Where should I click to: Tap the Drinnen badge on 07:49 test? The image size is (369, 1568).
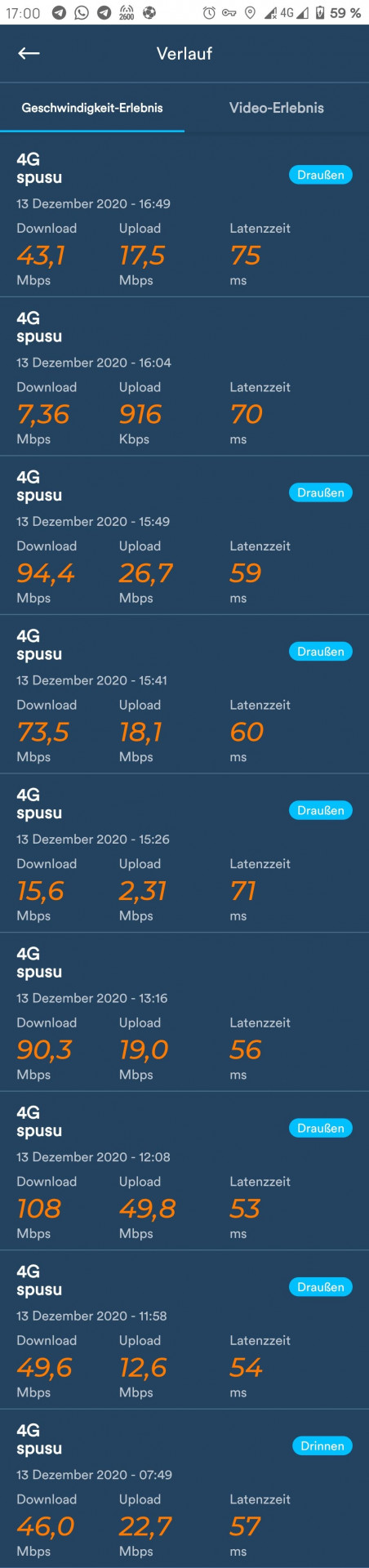click(x=322, y=1445)
